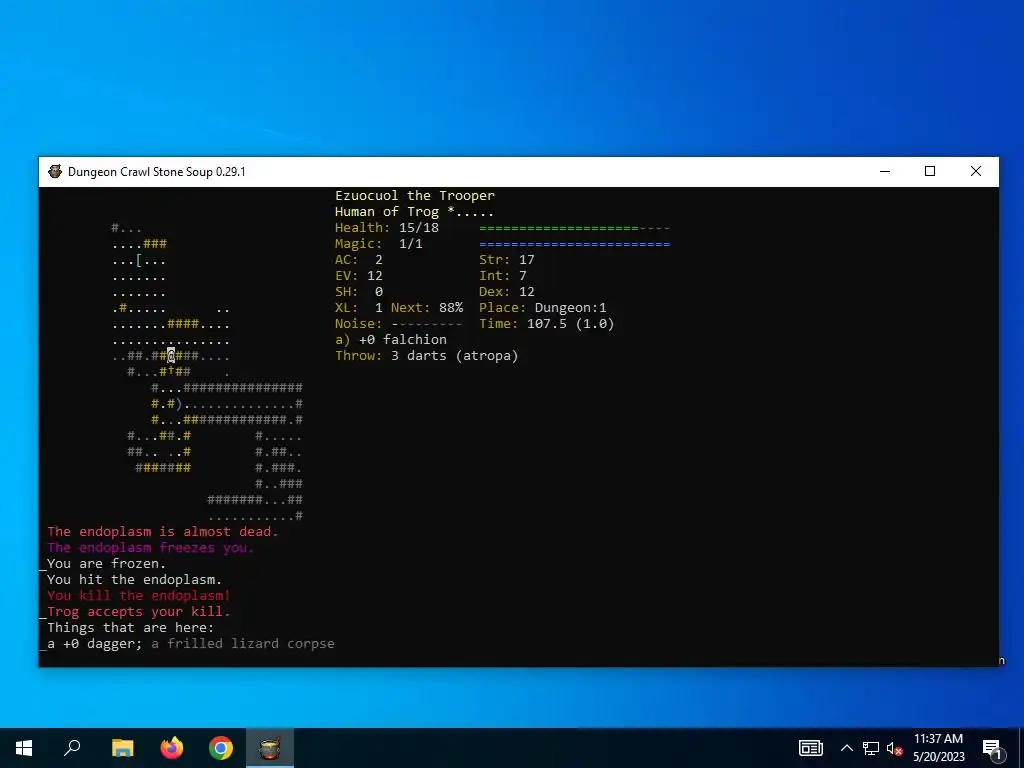Click the 'AC: 2' stat
1024x768 pixels.
click(x=359, y=260)
